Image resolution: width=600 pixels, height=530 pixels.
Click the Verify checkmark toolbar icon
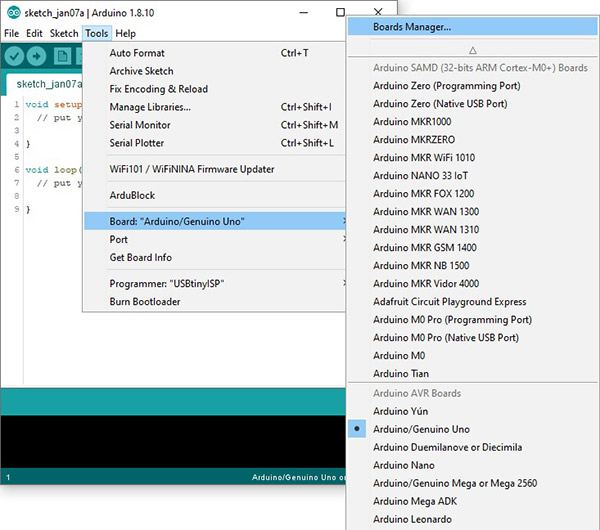click(x=14, y=56)
